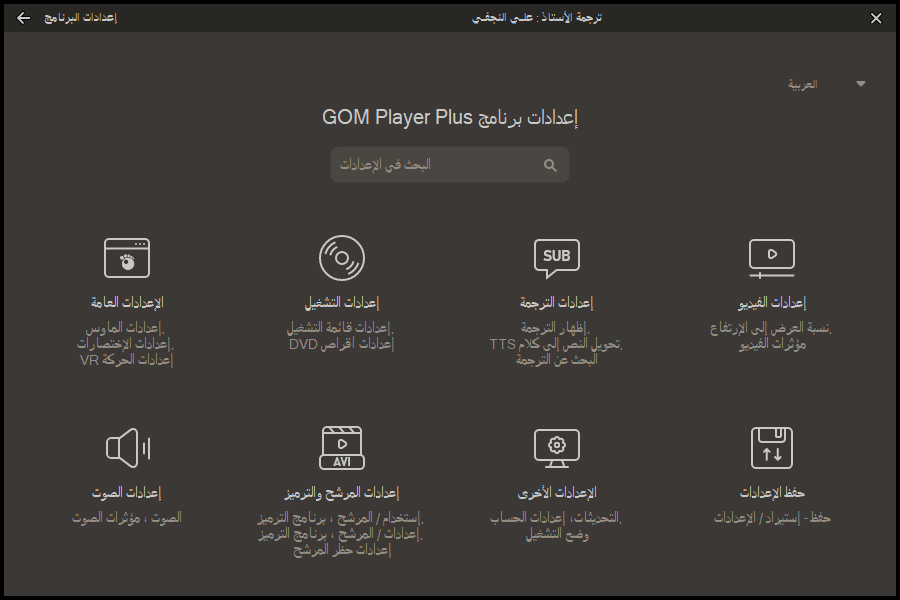Click الصوت ، مؤثرات الصوت text
Screen dimensions: 900x600
127,518
